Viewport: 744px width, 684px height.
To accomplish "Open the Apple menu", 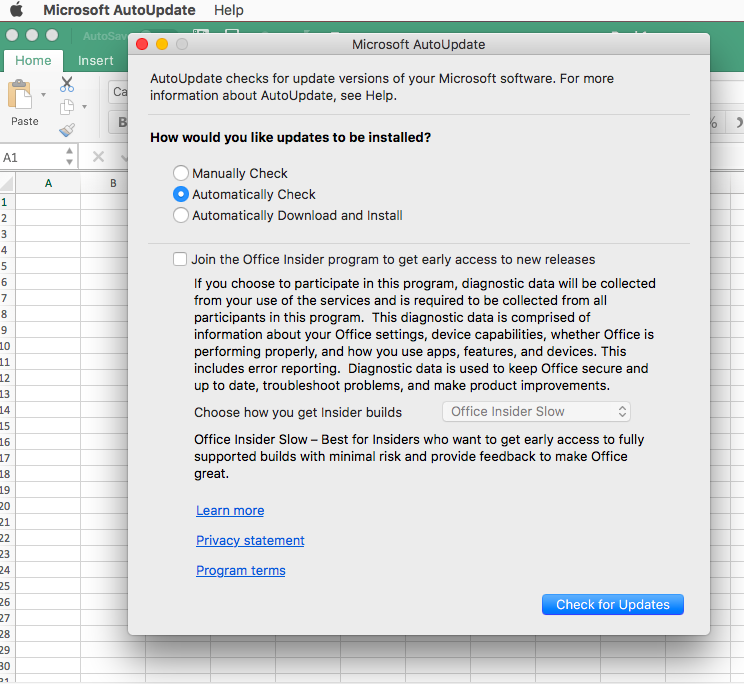I will pyautogui.click(x=16, y=10).
